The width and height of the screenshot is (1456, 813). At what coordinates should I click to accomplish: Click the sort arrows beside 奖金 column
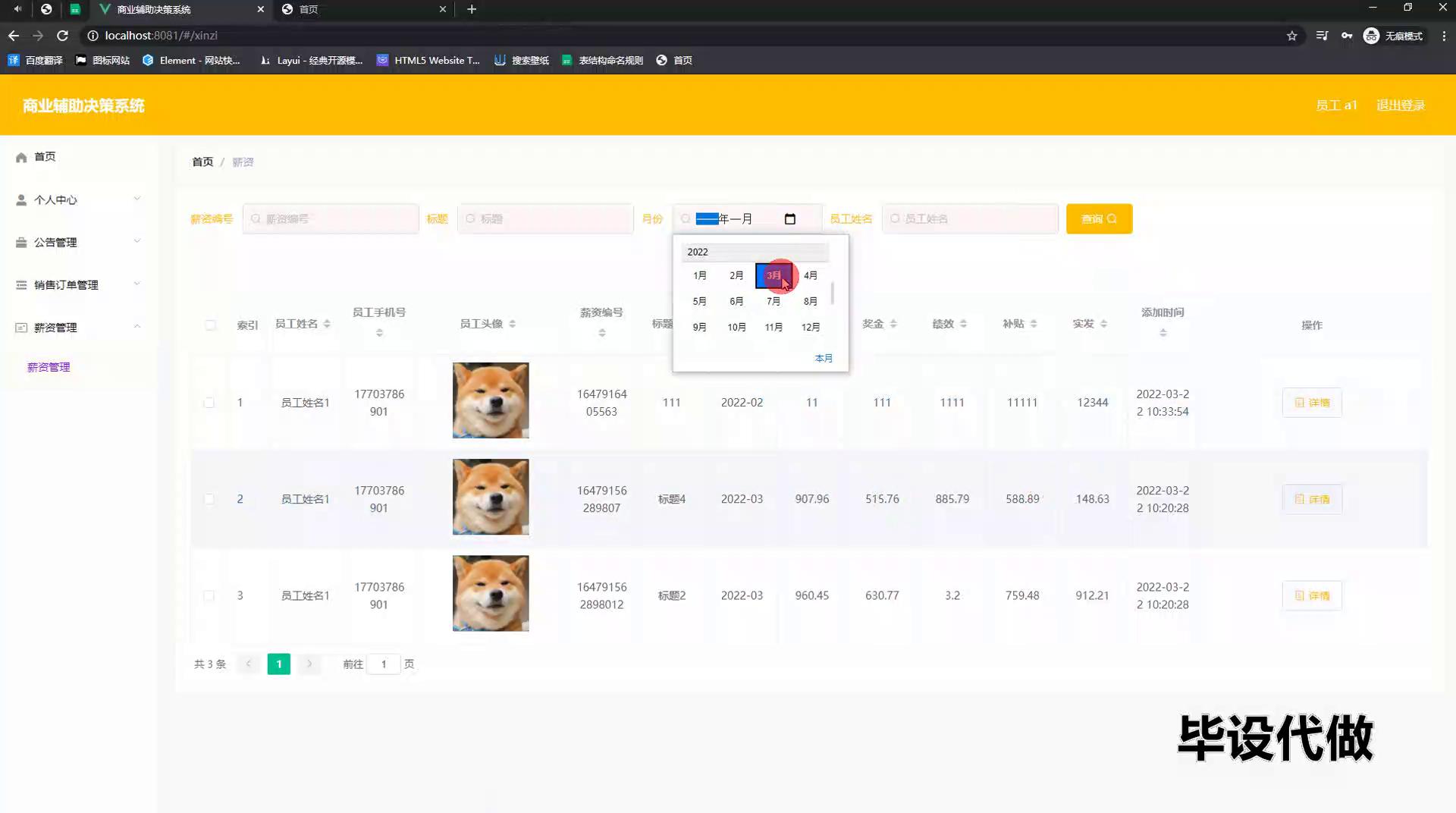[x=893, y=324]
